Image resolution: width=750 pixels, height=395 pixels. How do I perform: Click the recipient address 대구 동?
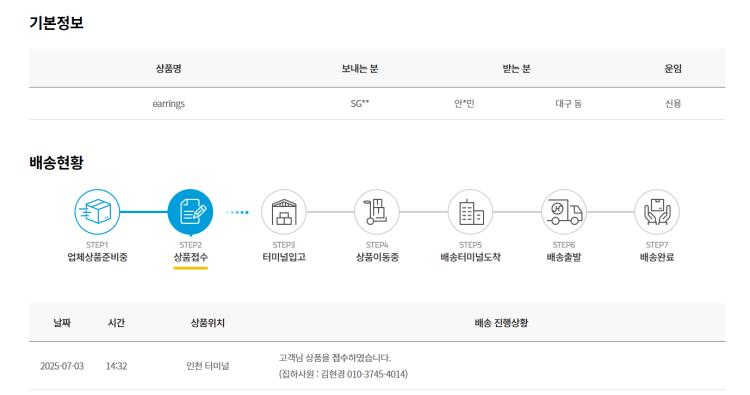[x=569, y=104]
